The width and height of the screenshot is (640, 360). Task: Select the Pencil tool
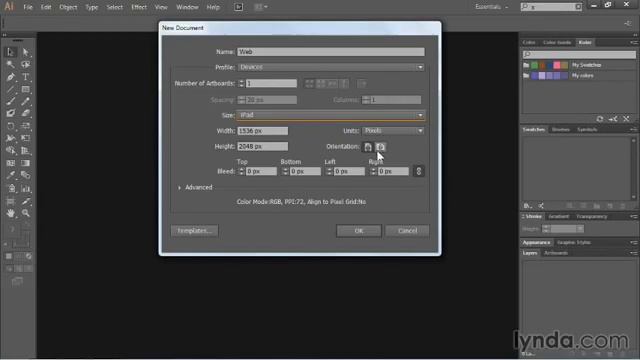pyautogui.click(x=25, y=101)
